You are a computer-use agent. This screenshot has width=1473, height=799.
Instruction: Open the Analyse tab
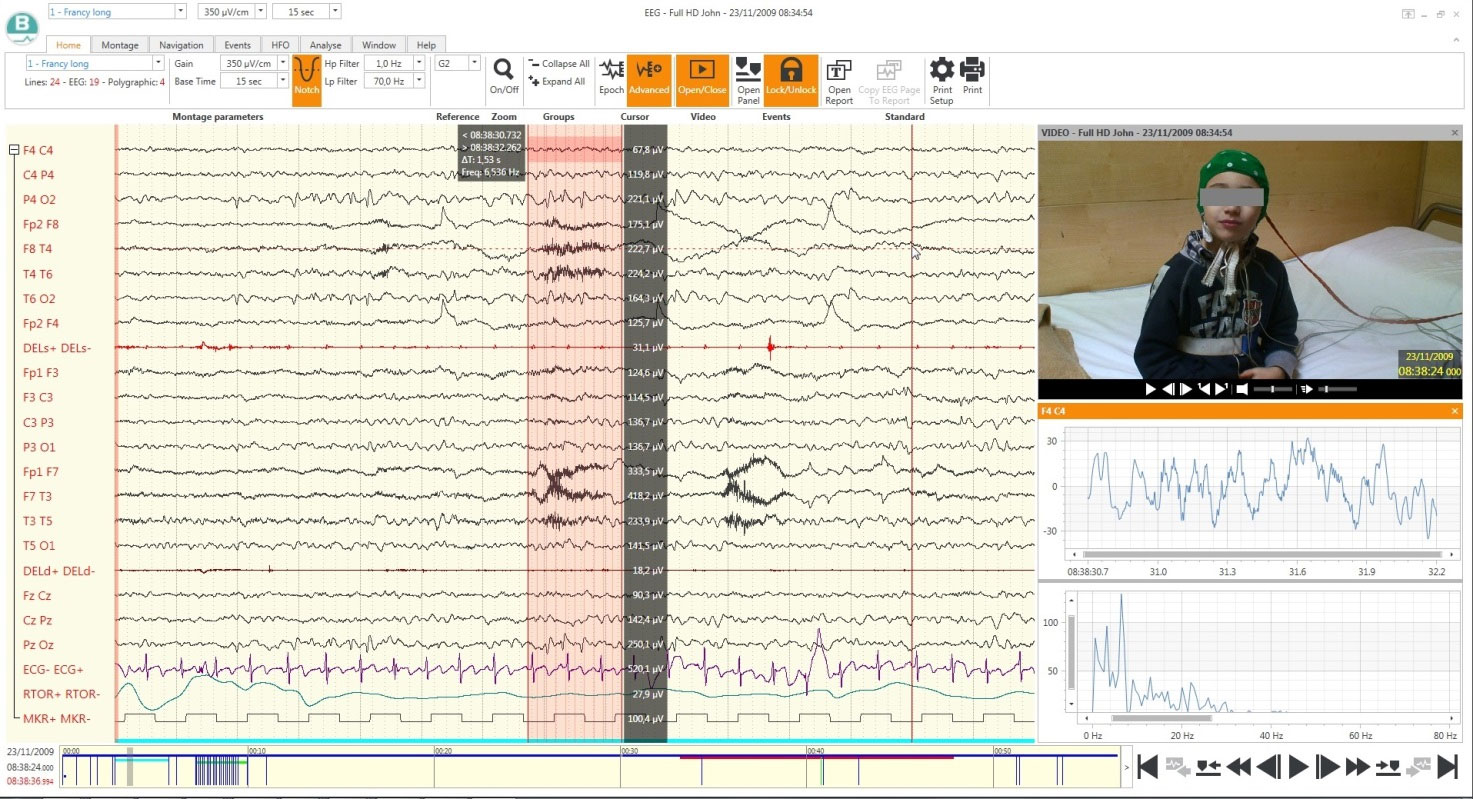tap(326, 45)
